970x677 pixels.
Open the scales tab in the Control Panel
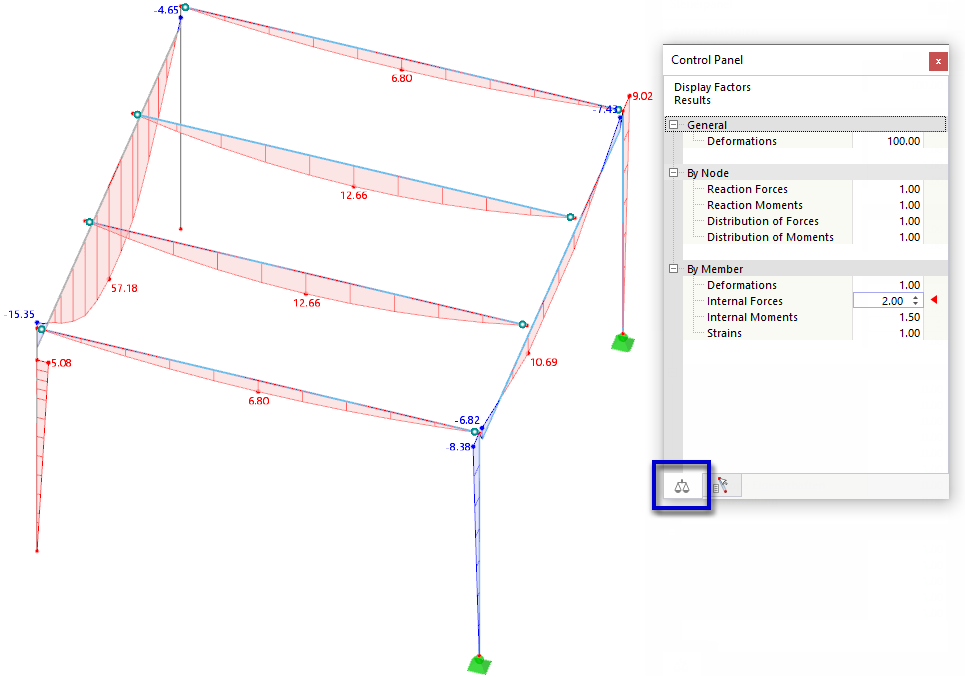(x=681, y=485)
